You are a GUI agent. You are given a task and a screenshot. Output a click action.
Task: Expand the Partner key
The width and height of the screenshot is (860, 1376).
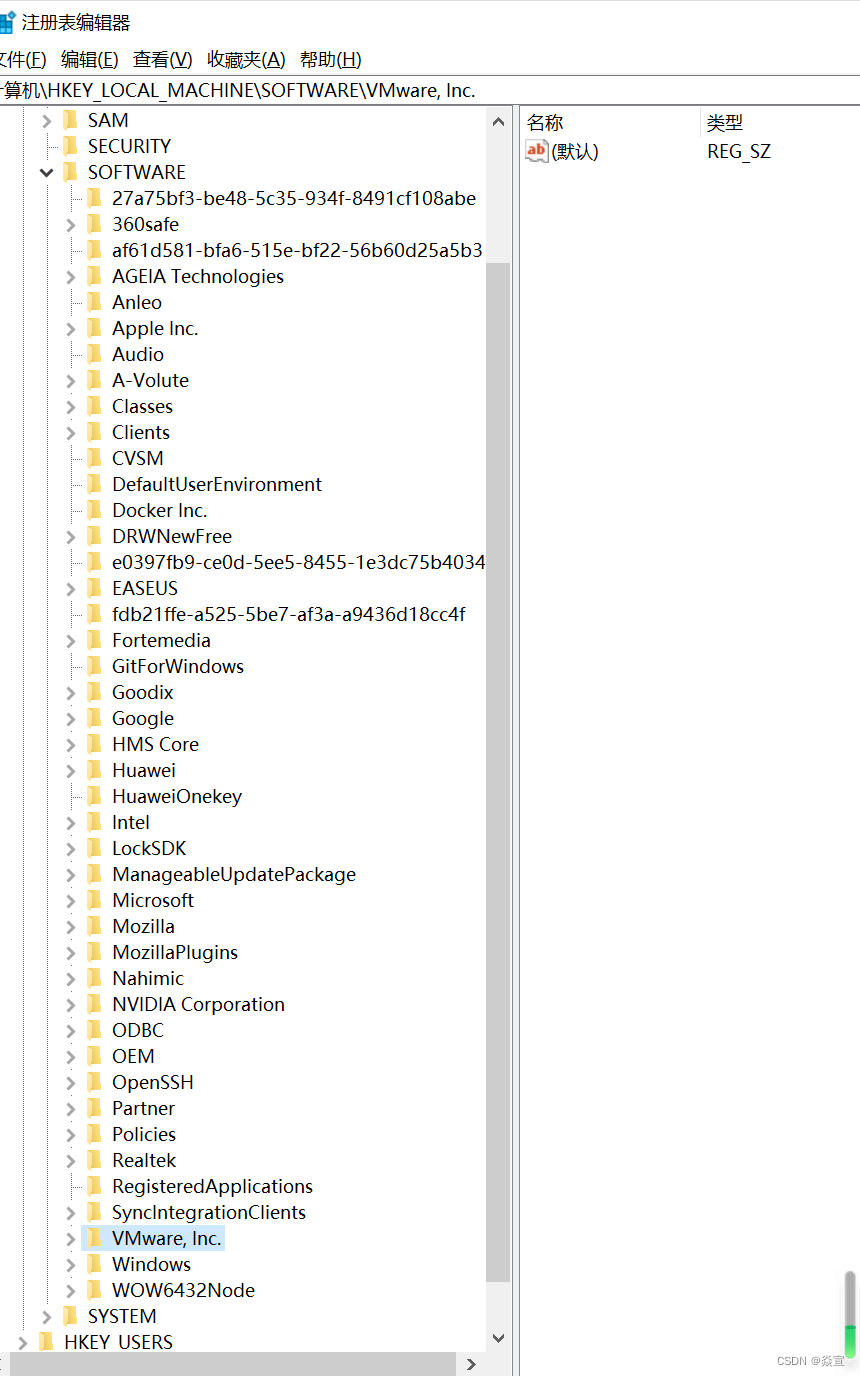point(70,1108)
